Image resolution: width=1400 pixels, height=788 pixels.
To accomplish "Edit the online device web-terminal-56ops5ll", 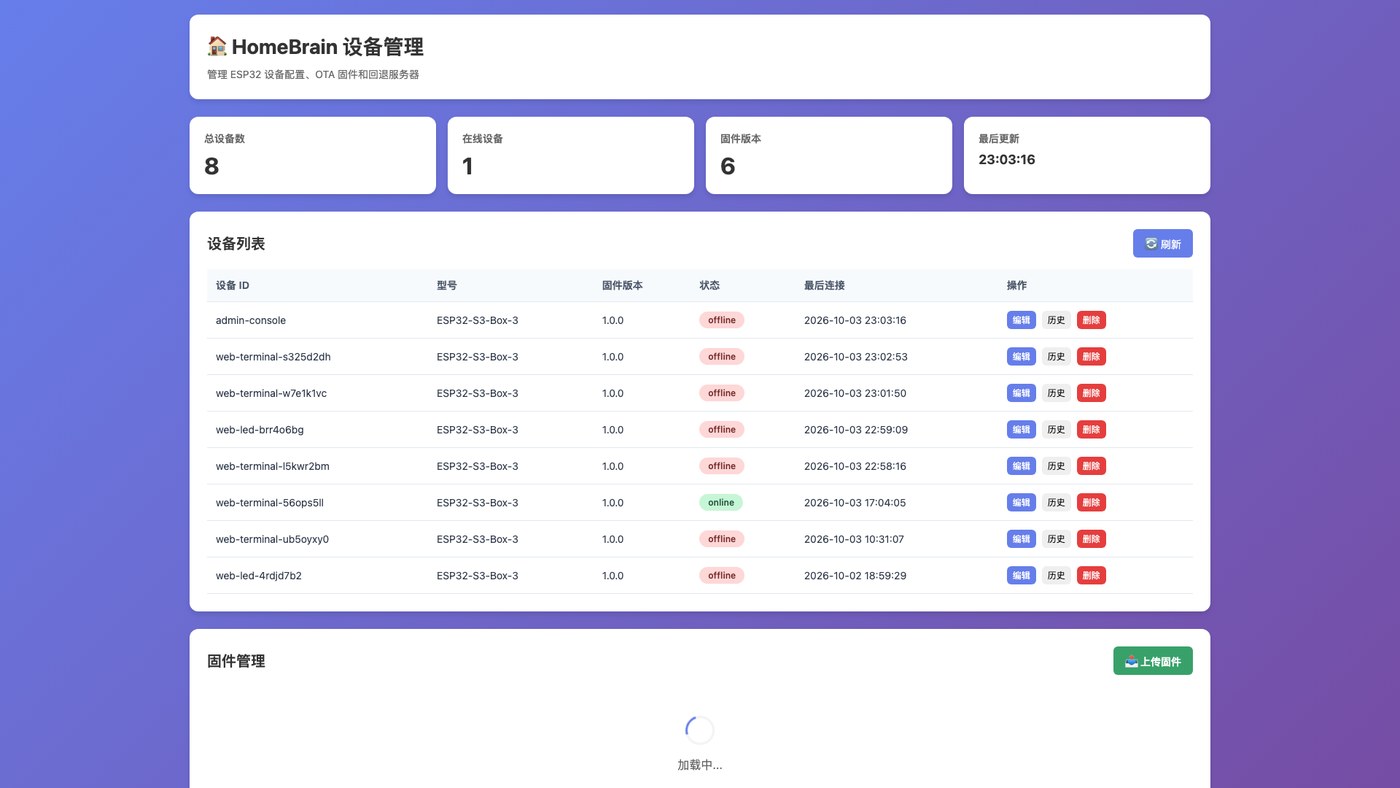I will [1021, 503].
